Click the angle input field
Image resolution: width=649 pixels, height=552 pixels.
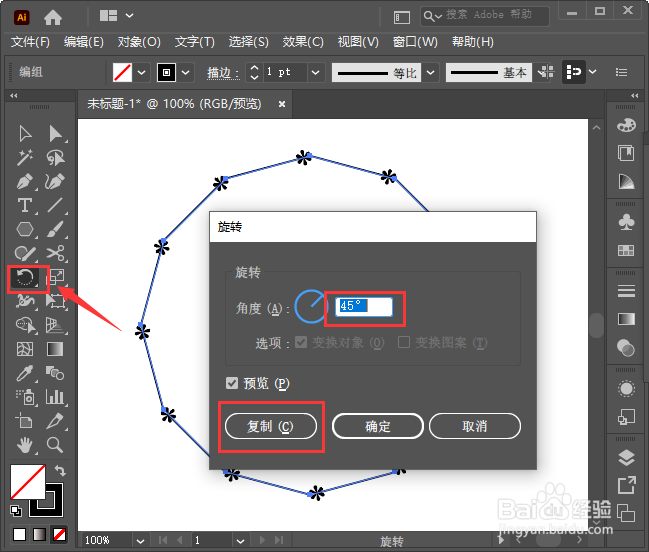pyautogui.click(x=364, y=307)
